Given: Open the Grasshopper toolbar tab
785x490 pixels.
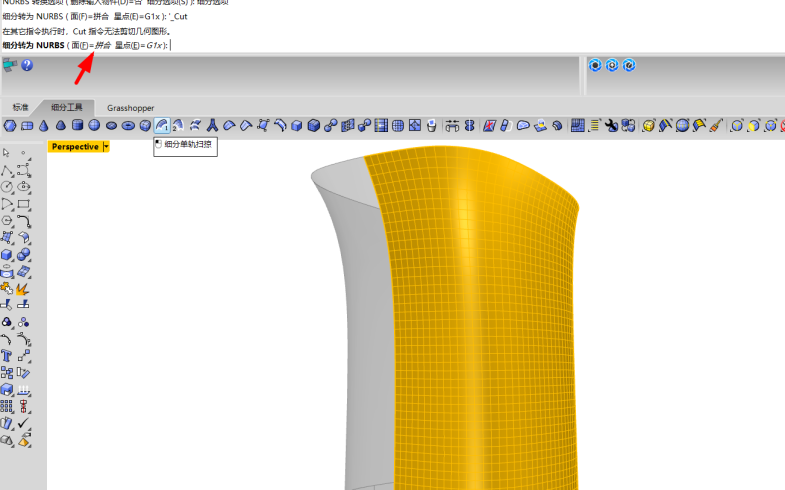Looking at the screenshot, I should pyautogui.click(x=131, y=107).
